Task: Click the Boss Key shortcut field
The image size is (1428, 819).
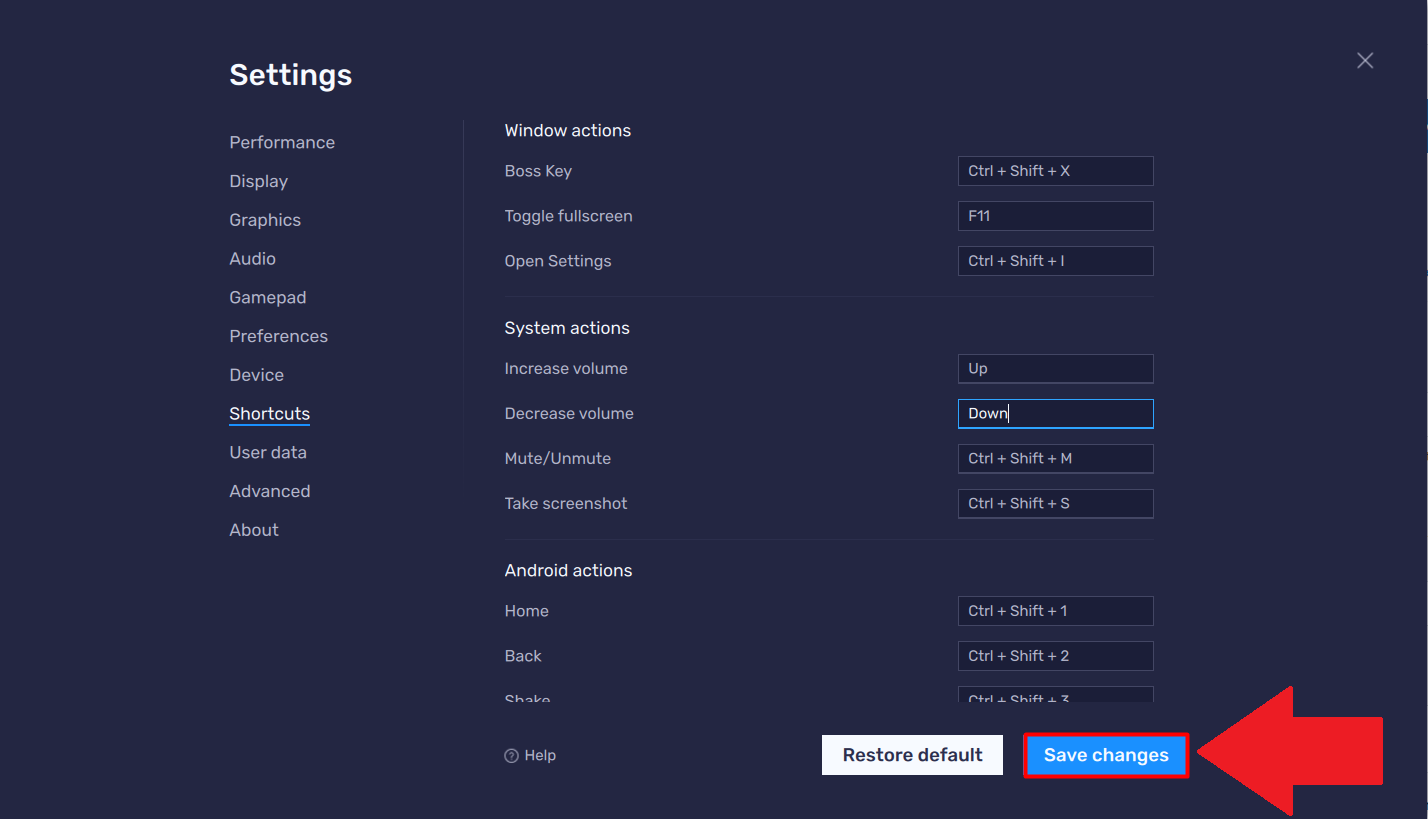Action: 1055,170
